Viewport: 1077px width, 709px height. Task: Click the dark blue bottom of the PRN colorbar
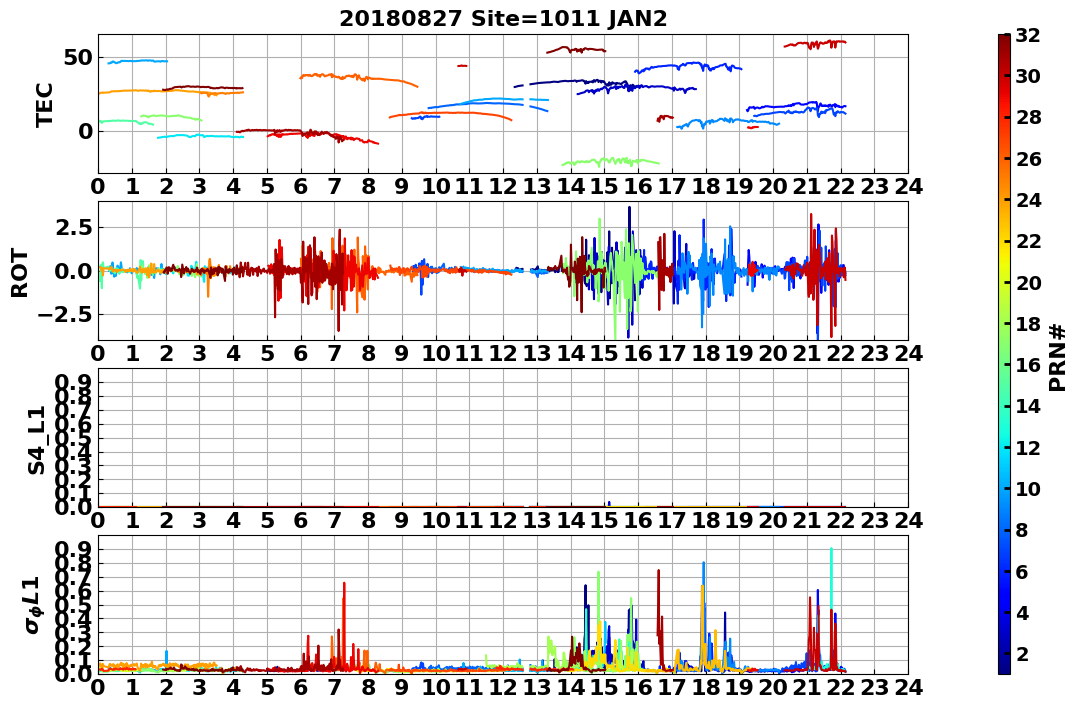coord(1004,666)
